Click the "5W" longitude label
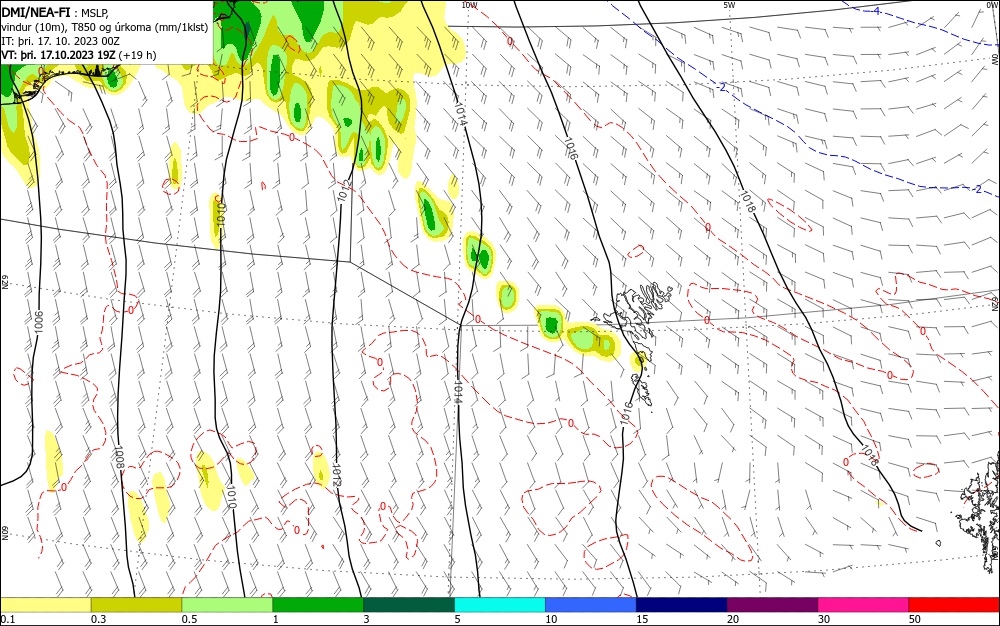Screen dimensions: 1000x626 tap(729, 5)
